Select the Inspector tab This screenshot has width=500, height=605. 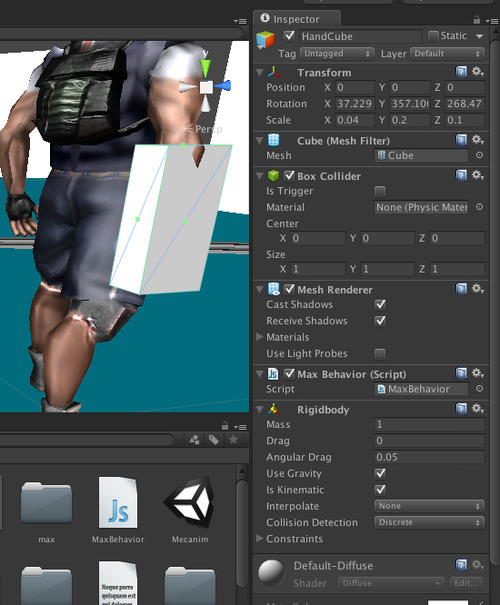tap(296, 19)
